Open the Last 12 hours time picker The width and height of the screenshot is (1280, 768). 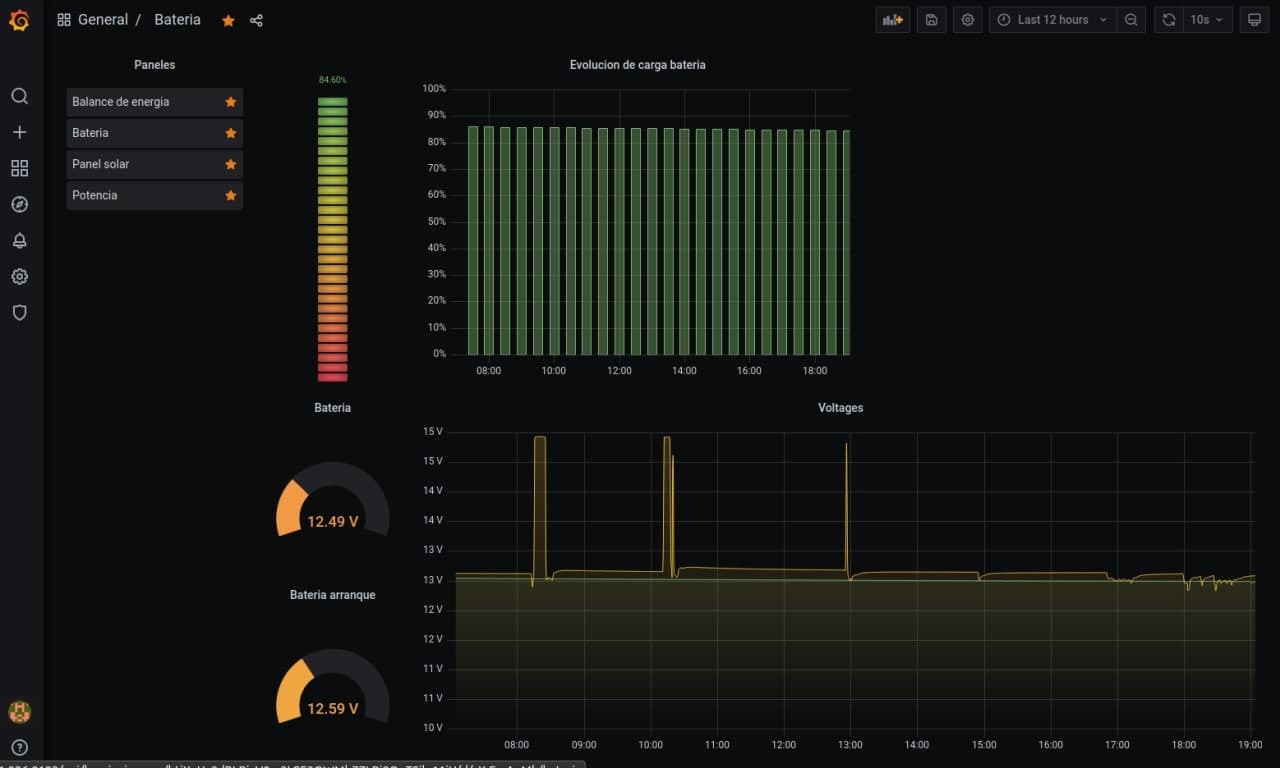1053,20
